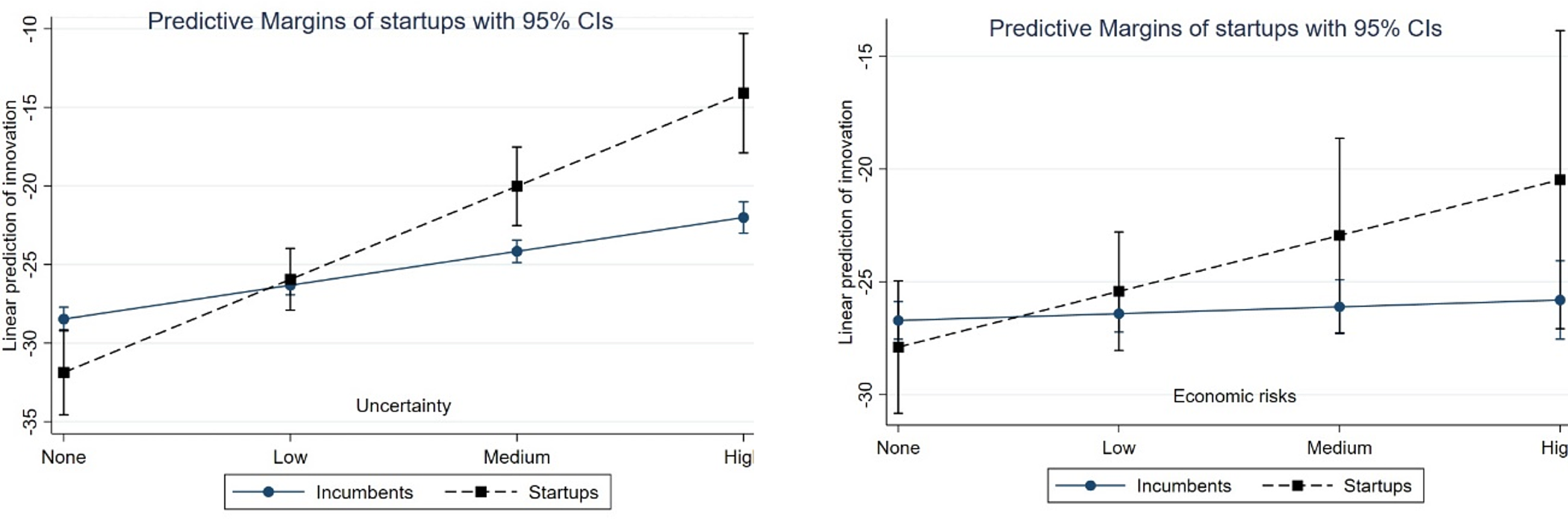The image size is (1568, 519).
Task: Click the Economic risks x-axis title in the right chart
Action: 1234,396
